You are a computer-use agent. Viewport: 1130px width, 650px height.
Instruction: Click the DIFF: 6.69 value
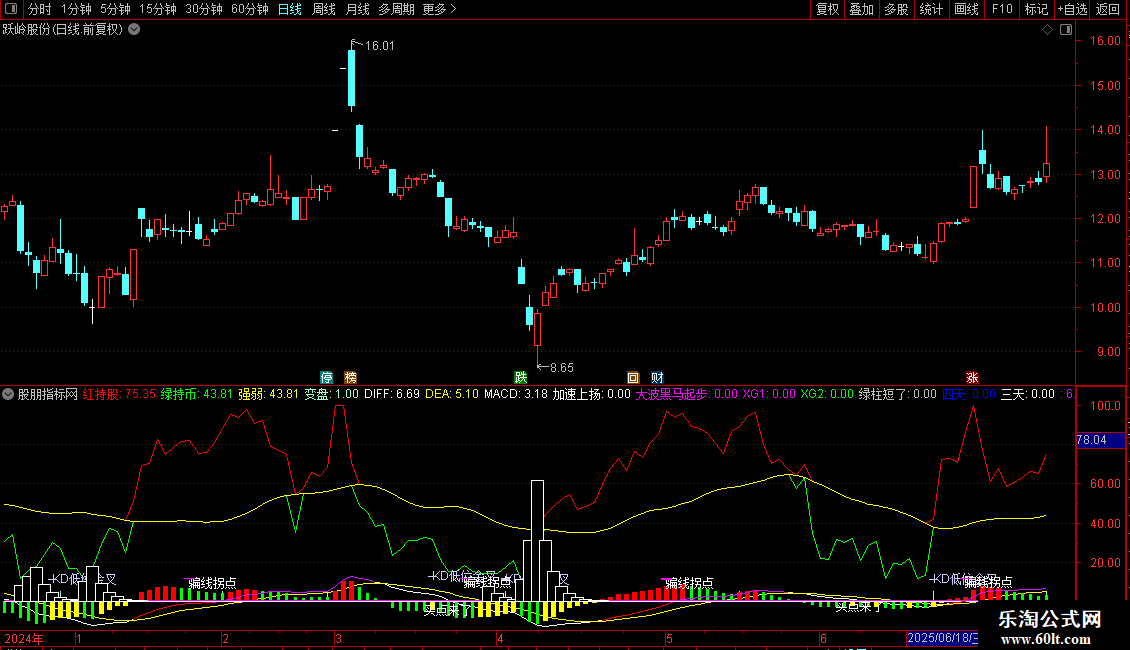(392, 394)
